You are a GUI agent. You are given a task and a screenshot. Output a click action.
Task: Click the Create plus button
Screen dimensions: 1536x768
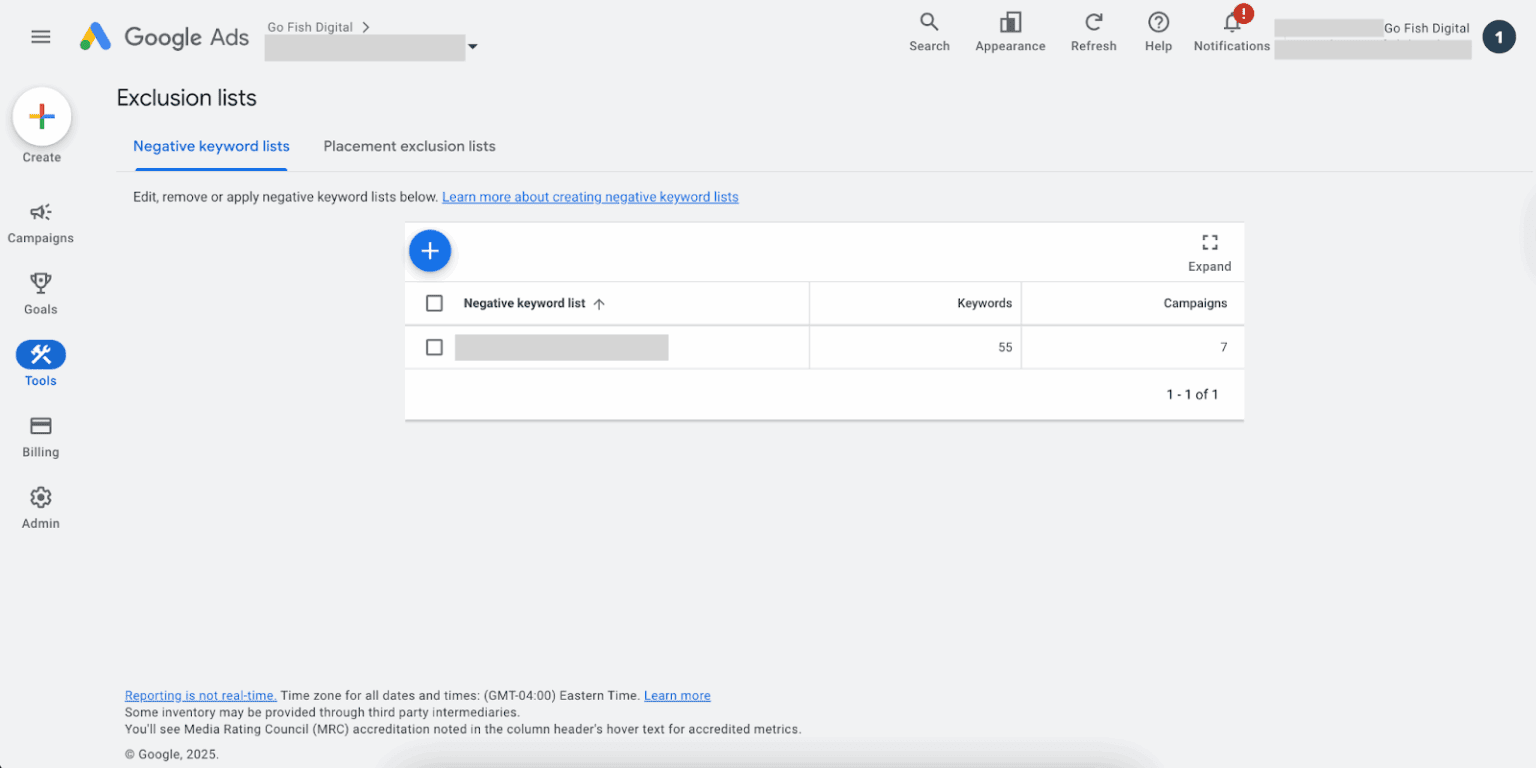pos(42,118)
